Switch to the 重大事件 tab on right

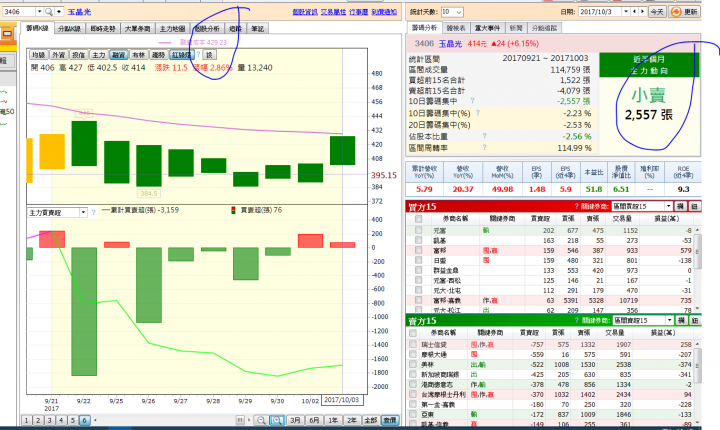click(x=487, y=28)
